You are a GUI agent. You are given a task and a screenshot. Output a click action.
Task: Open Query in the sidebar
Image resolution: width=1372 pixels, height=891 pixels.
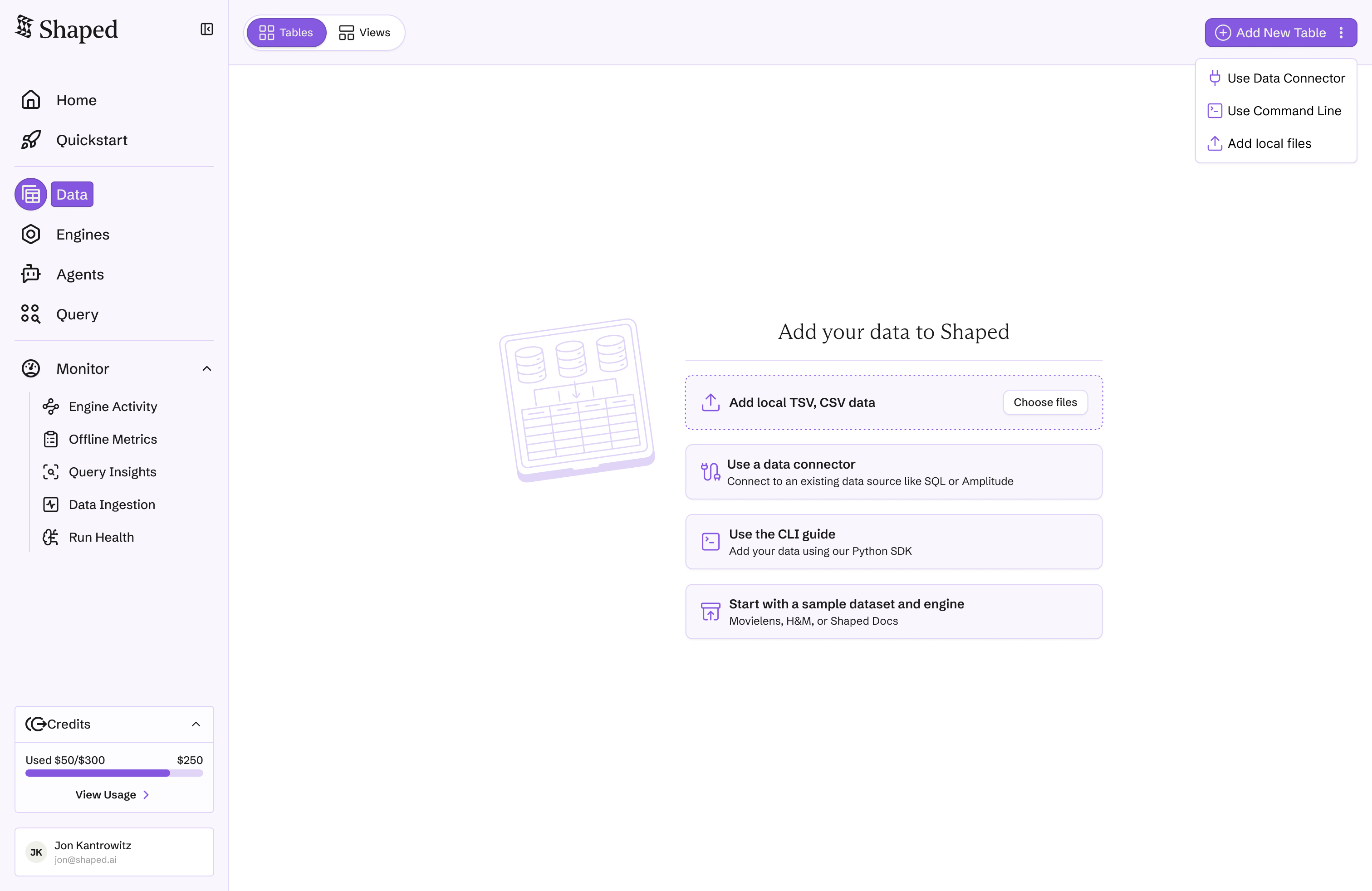tap(77, 314)
